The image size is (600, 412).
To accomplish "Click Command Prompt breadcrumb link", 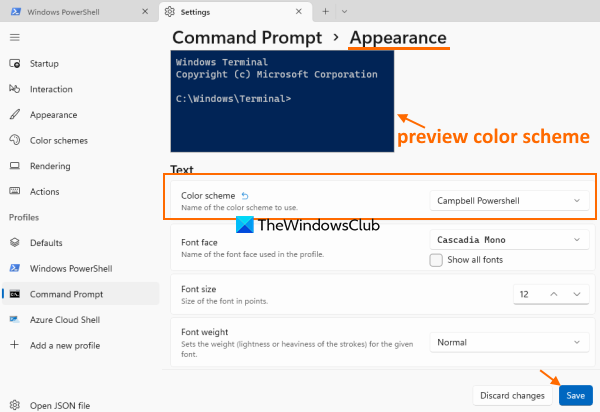I will (x=247, y=37).
